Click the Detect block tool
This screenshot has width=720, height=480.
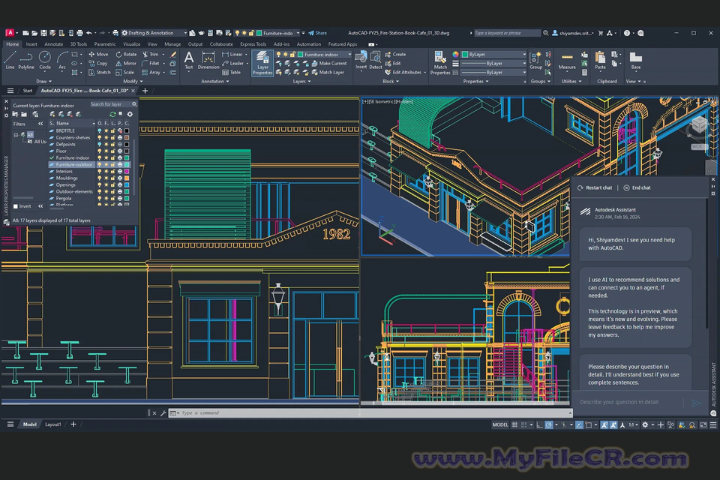376,61
